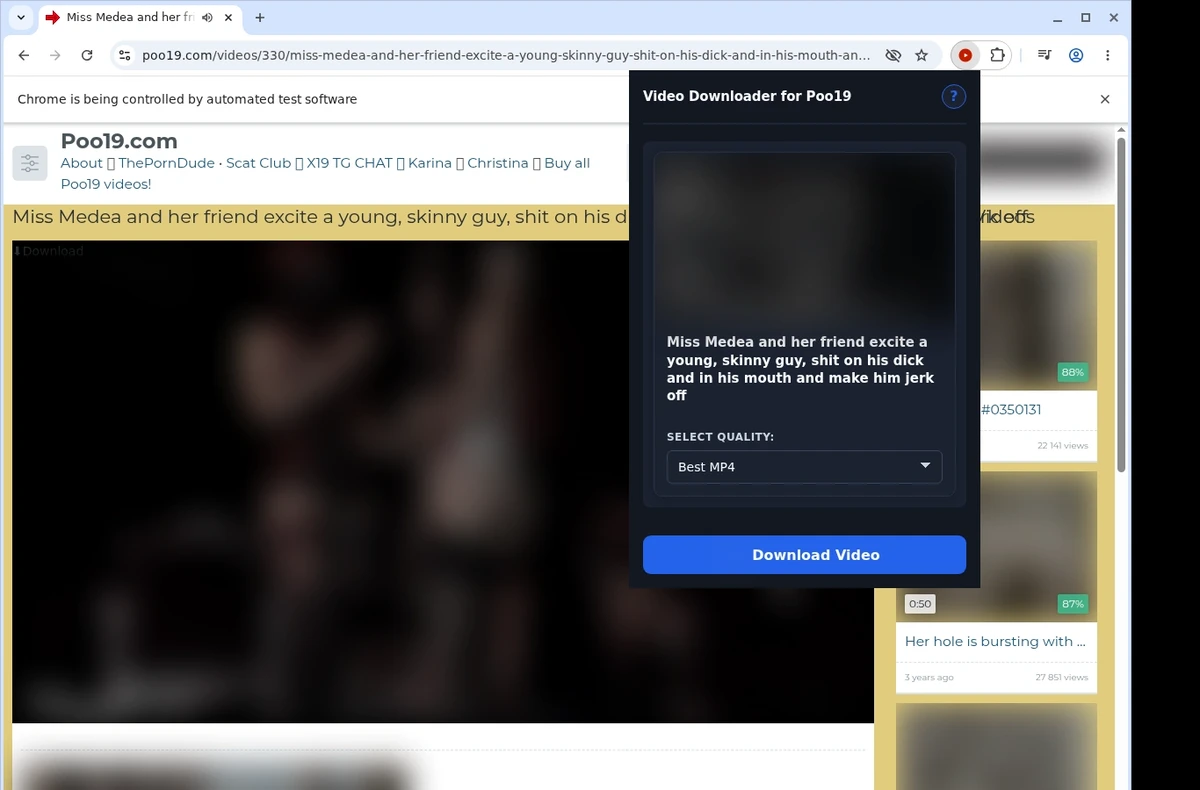
Task: Click the video preview in the downloader popup
Action: click(x=804, y=240)
